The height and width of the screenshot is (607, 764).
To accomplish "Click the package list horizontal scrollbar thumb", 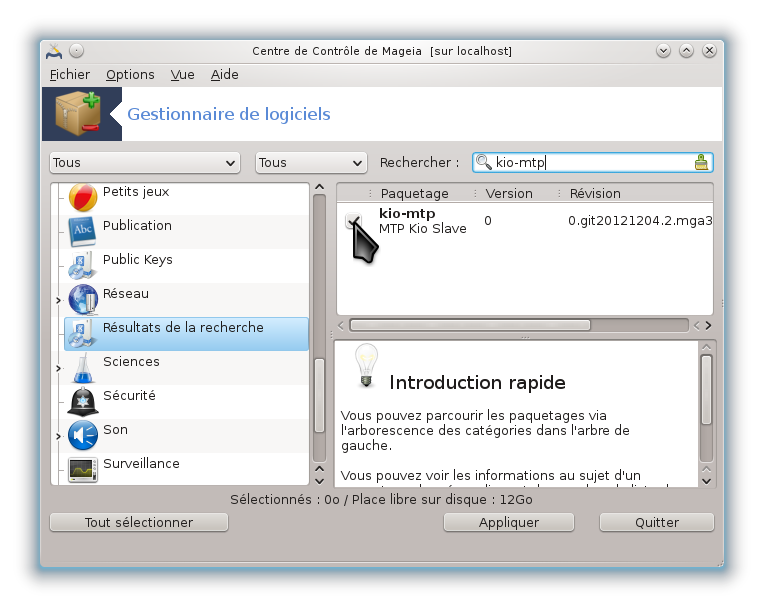I will [x=470, y=325].
